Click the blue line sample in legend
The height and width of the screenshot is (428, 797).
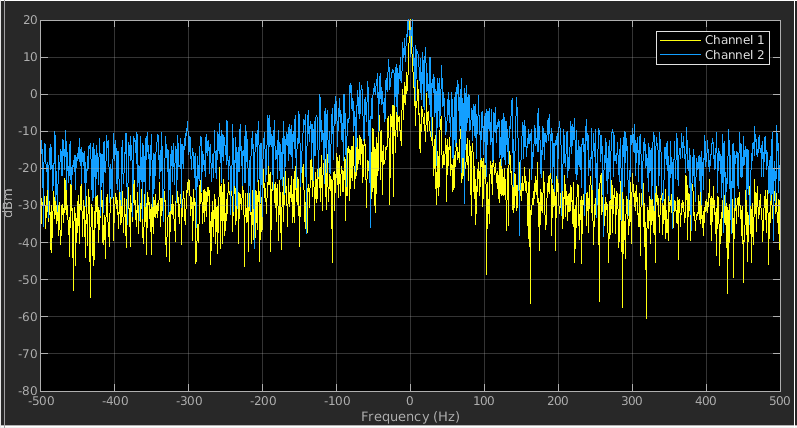680,55
